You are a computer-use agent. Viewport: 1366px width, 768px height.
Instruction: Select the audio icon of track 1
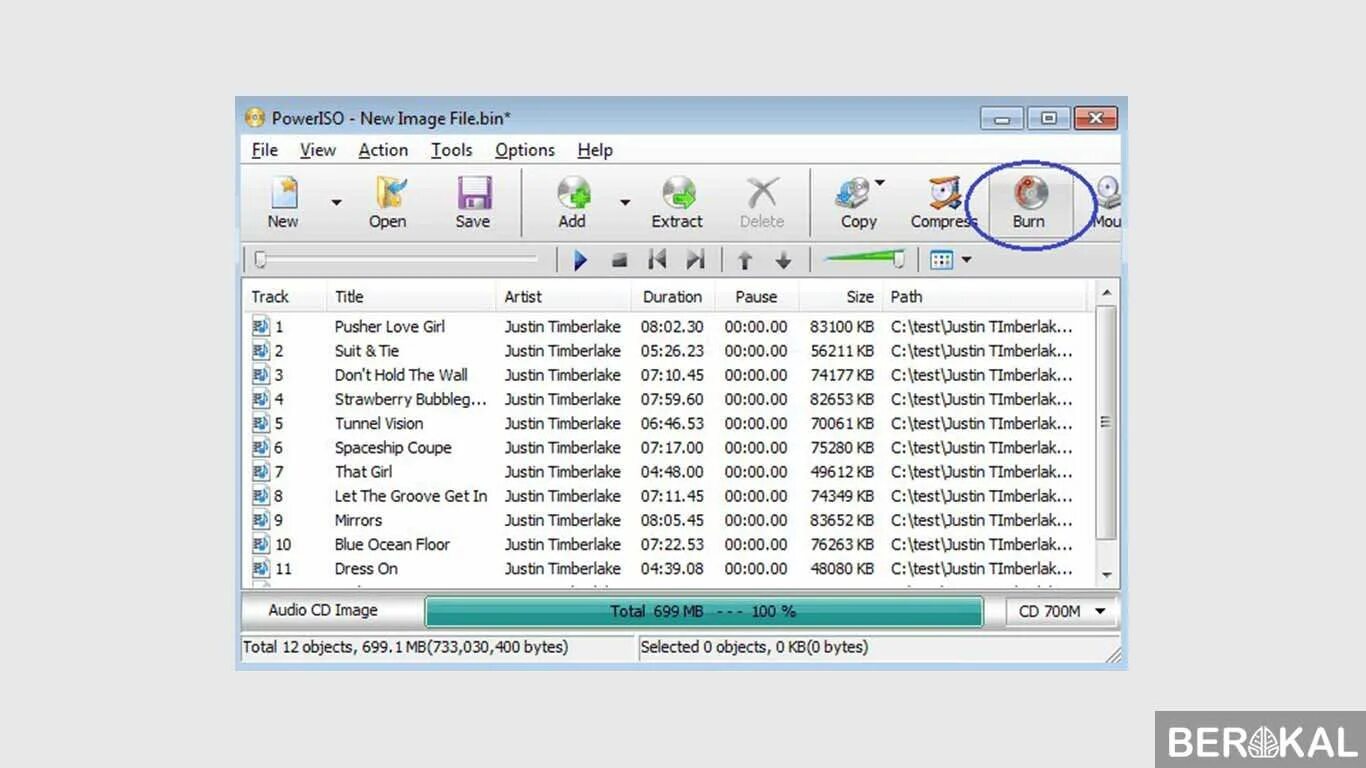click(261, 326)
